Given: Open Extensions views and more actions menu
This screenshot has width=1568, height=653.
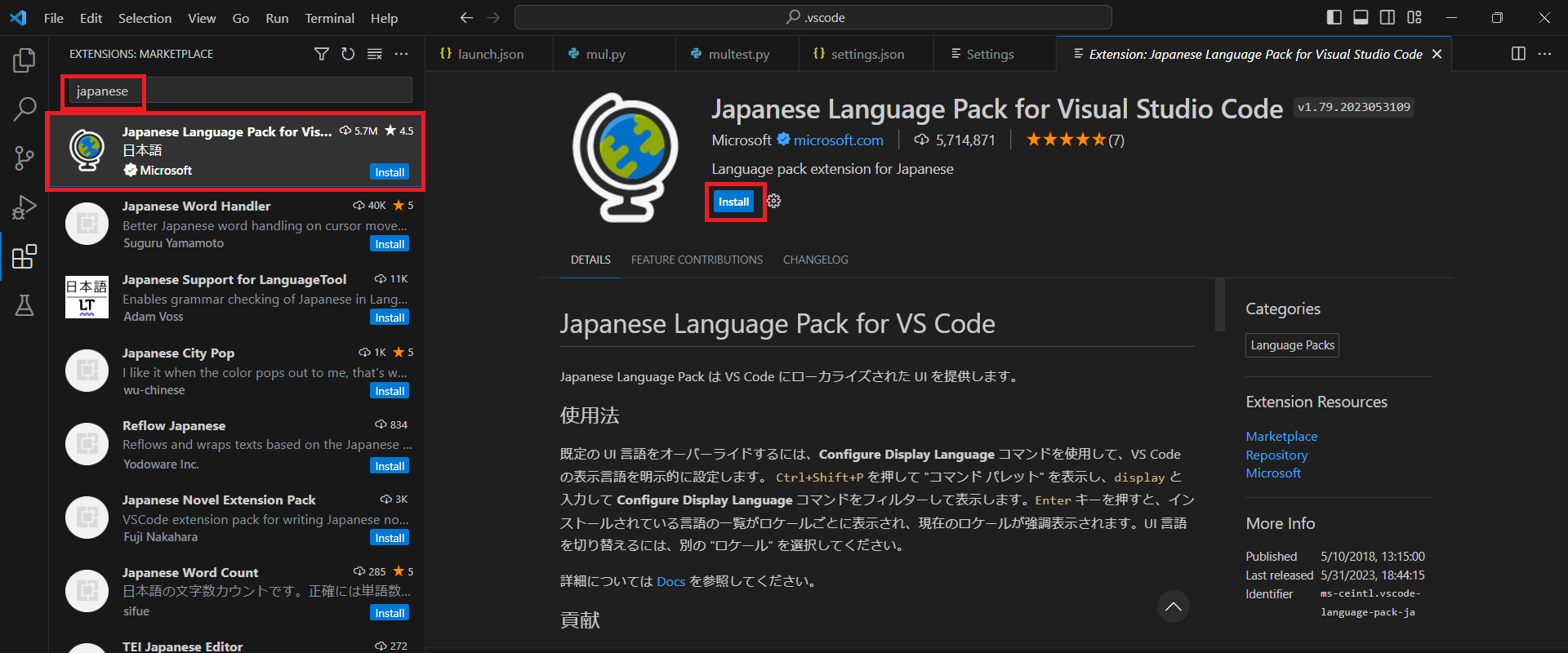Looking at the screenshot, I should coord(401,54).
